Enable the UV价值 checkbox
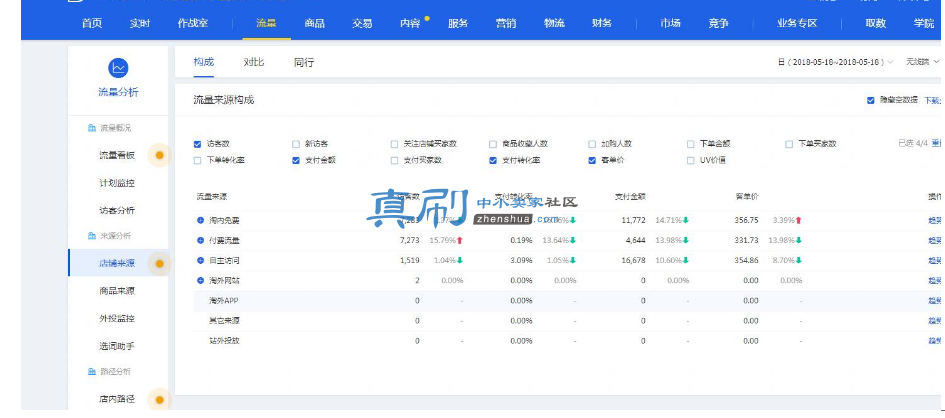 click(691, 160)
